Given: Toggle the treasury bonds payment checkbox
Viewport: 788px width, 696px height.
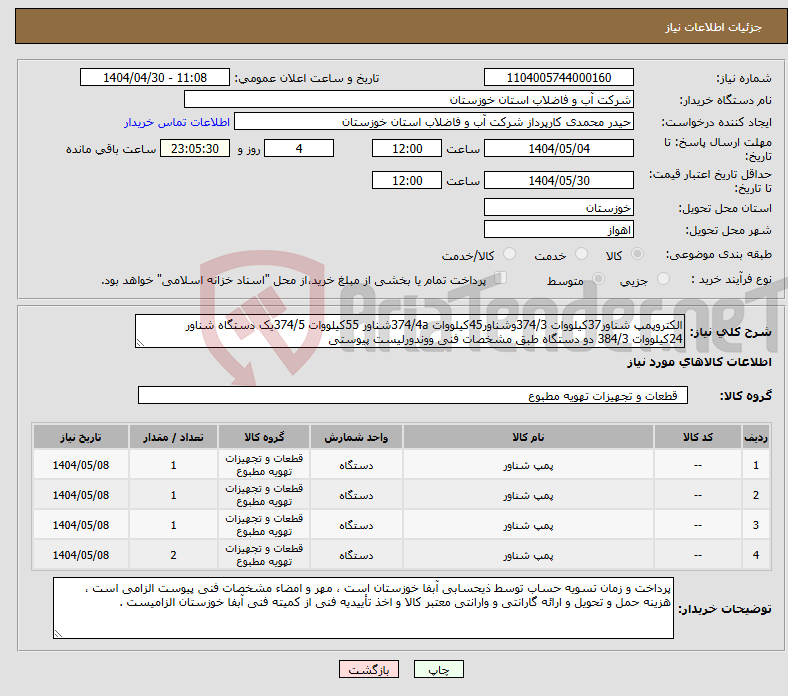Looking at the screenshot, I should click(x=502, y=280).
